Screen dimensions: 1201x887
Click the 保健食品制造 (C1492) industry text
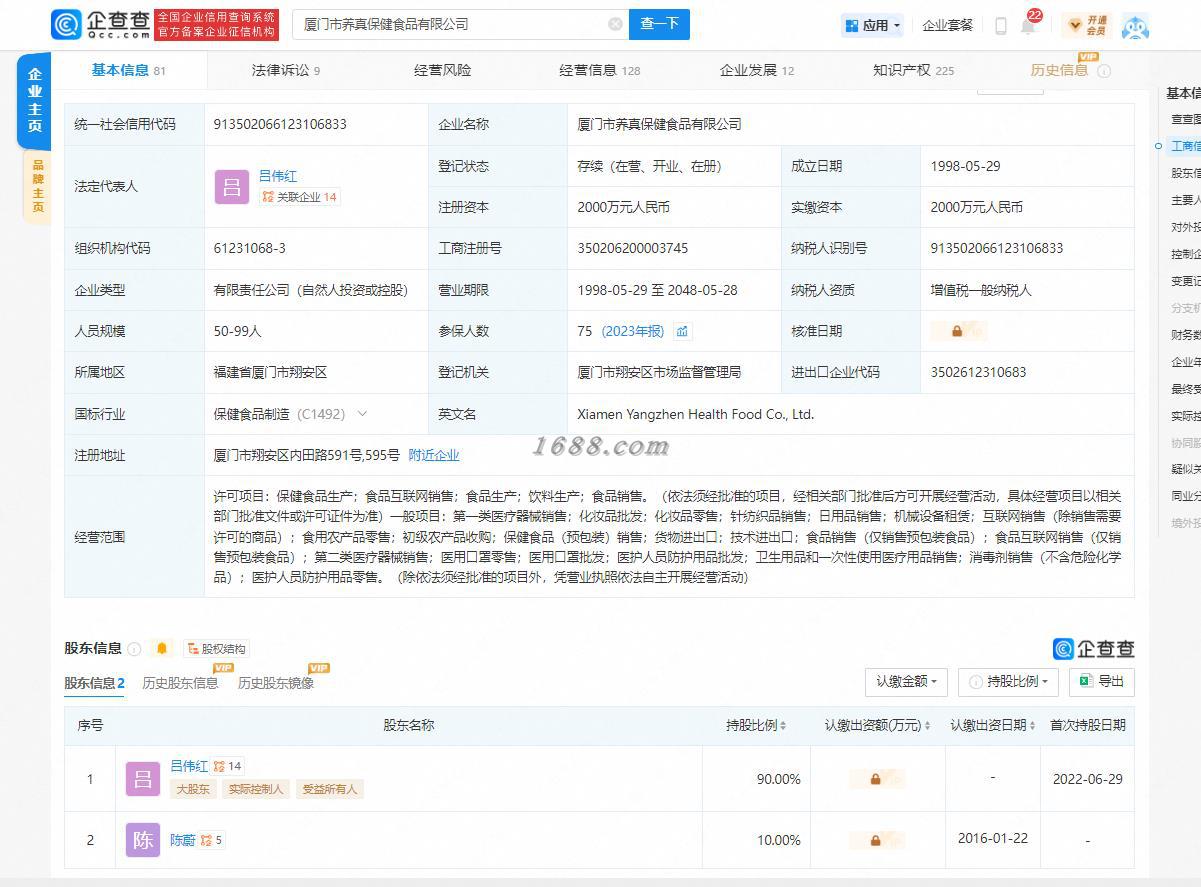click(x=279, y=414)
